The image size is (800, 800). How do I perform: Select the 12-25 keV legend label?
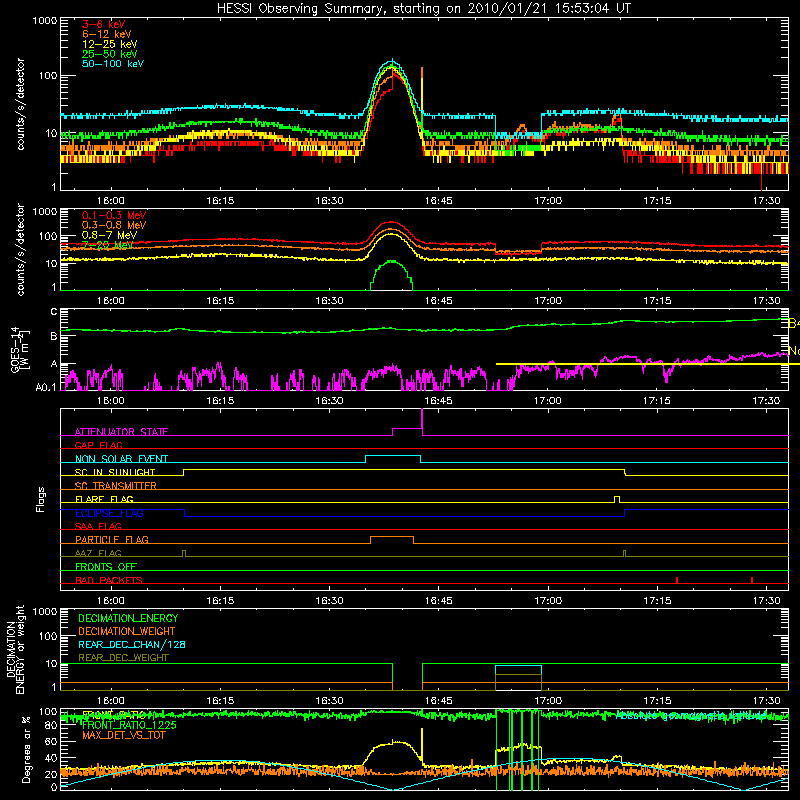[109, 44]
